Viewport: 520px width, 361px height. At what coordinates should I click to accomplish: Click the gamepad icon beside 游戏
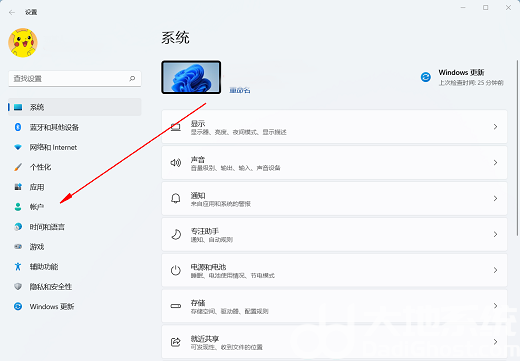pyautogui.click(x=18, y=247)
